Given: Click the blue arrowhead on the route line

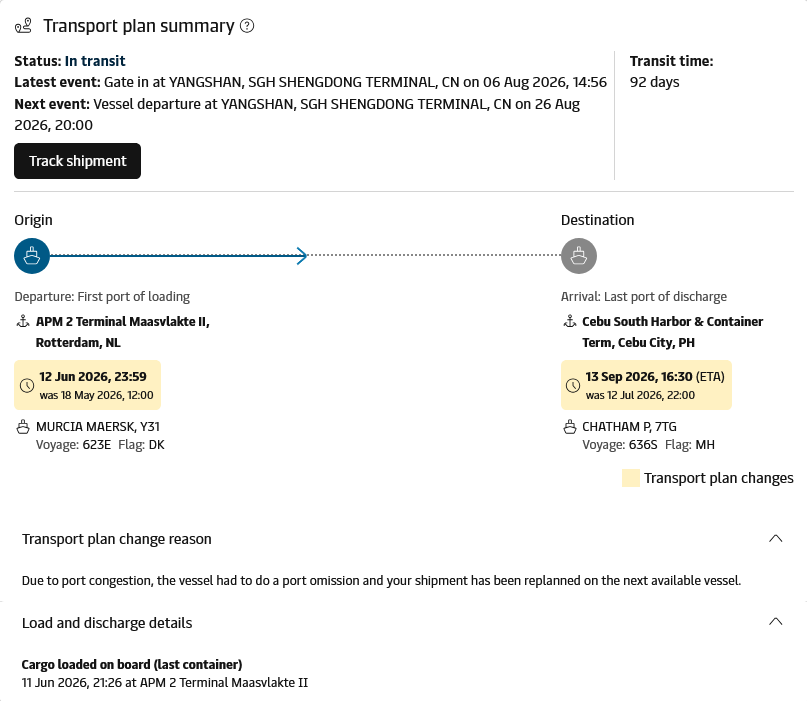Looking at the screenshot, I should pyautogui.click(x=302, y=256).
